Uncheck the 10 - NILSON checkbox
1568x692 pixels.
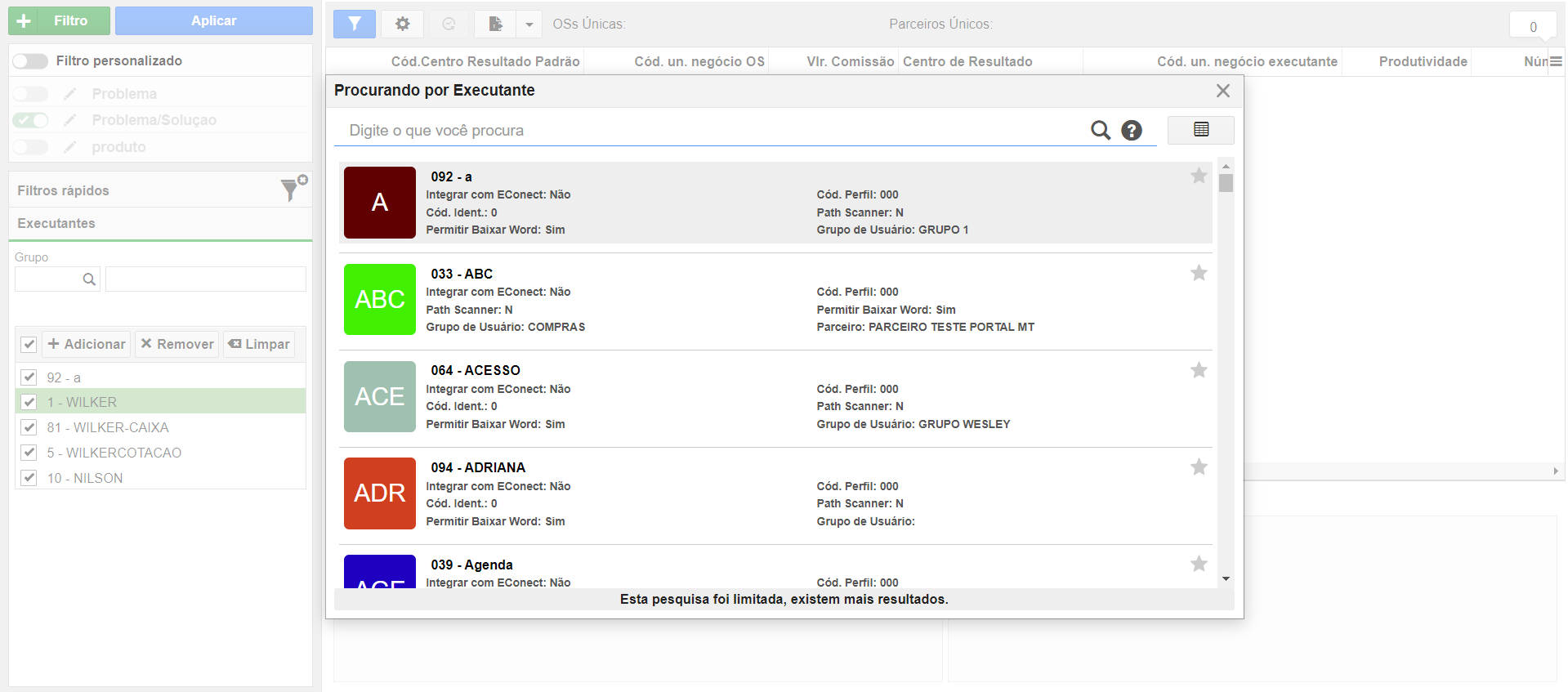(x=29, y=478)
